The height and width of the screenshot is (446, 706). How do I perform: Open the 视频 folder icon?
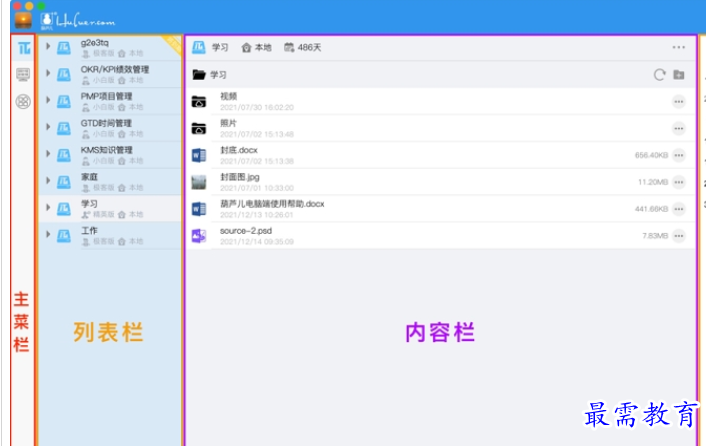tap(199, 102)
